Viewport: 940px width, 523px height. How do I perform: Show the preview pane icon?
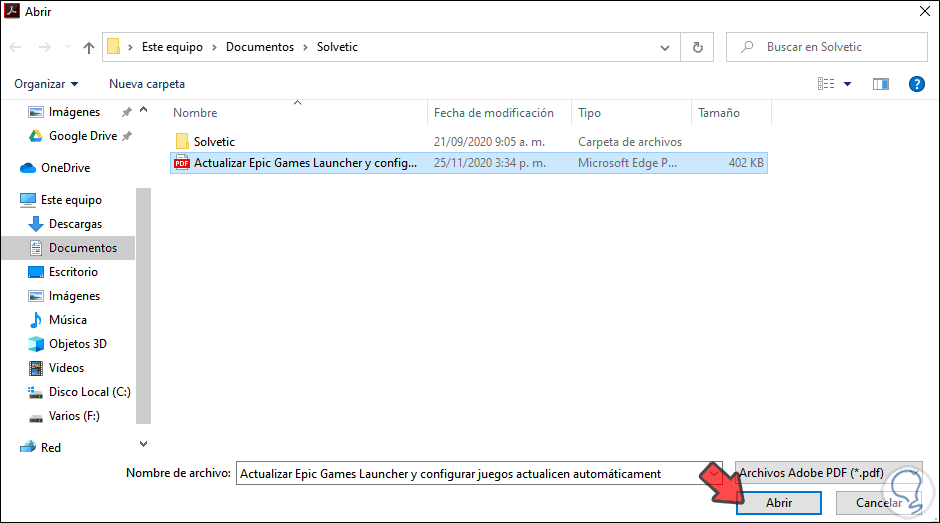(x=881, y=84)
